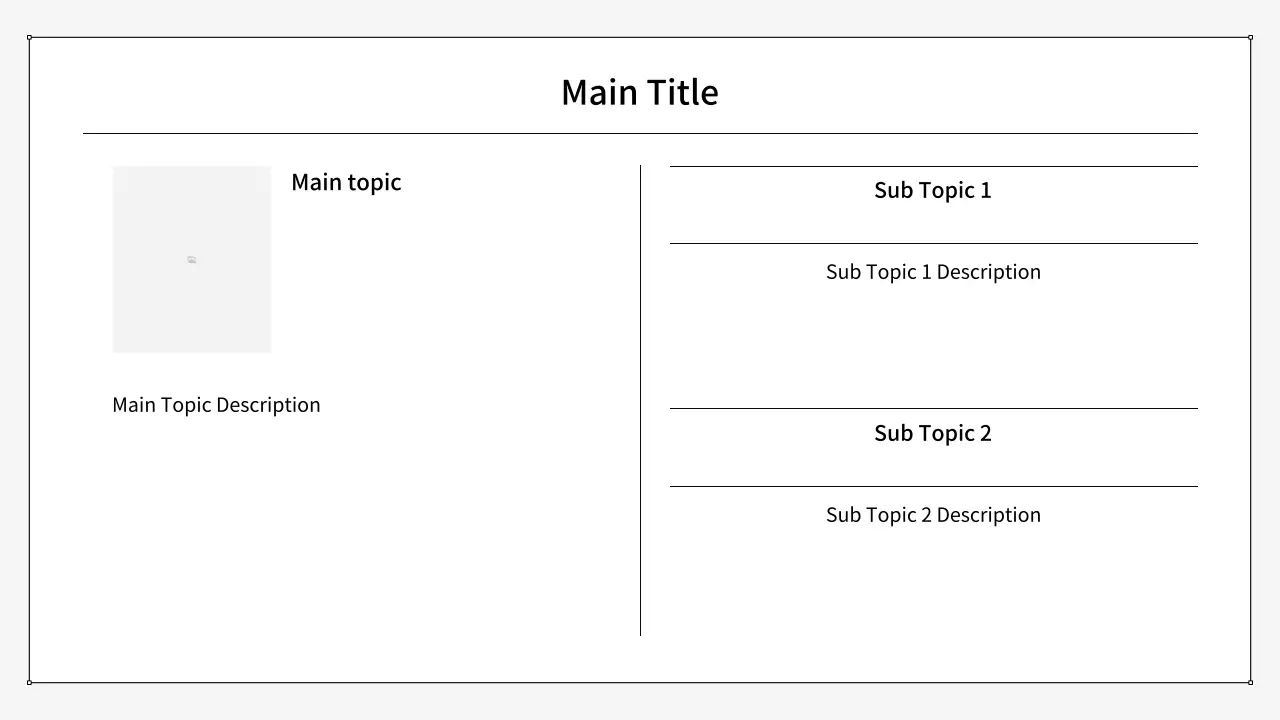Click the gray canvas outside the slide frame
The height and width of the screenshot is (720, 1280).
(x=640, y=703)
